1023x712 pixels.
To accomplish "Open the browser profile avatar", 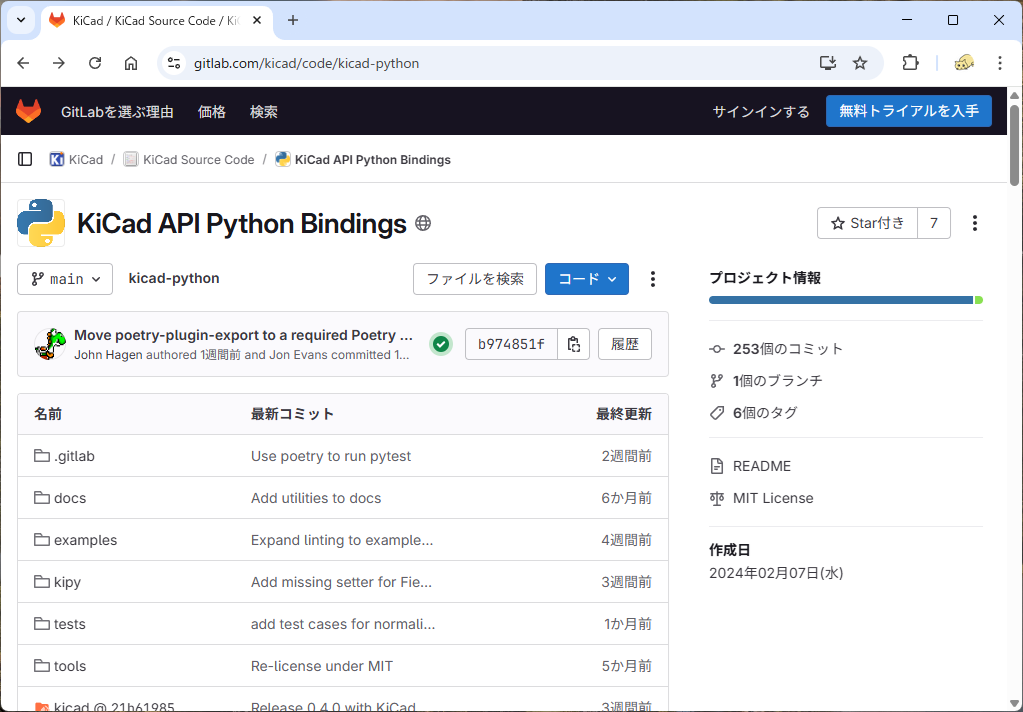I will 964,63.
